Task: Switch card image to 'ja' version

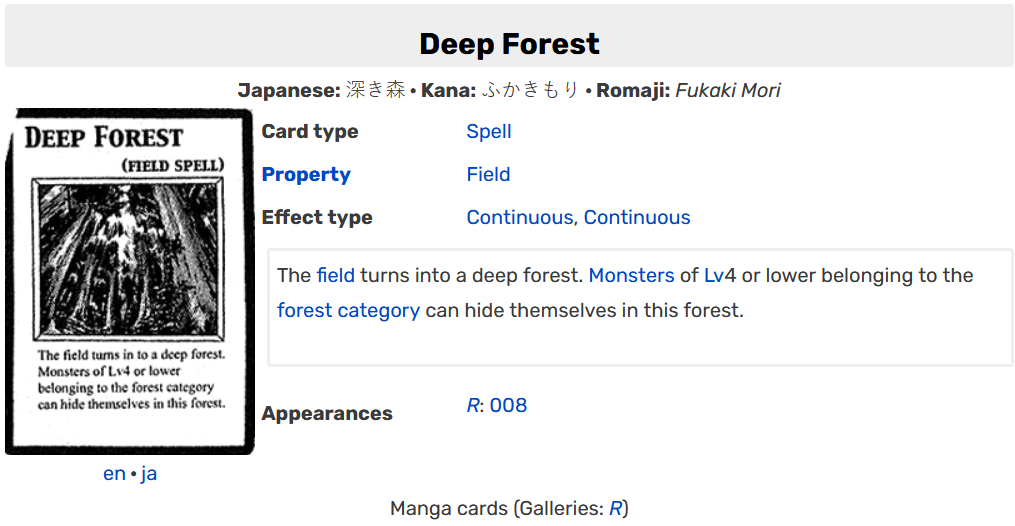Action: (x=149, y=474)
